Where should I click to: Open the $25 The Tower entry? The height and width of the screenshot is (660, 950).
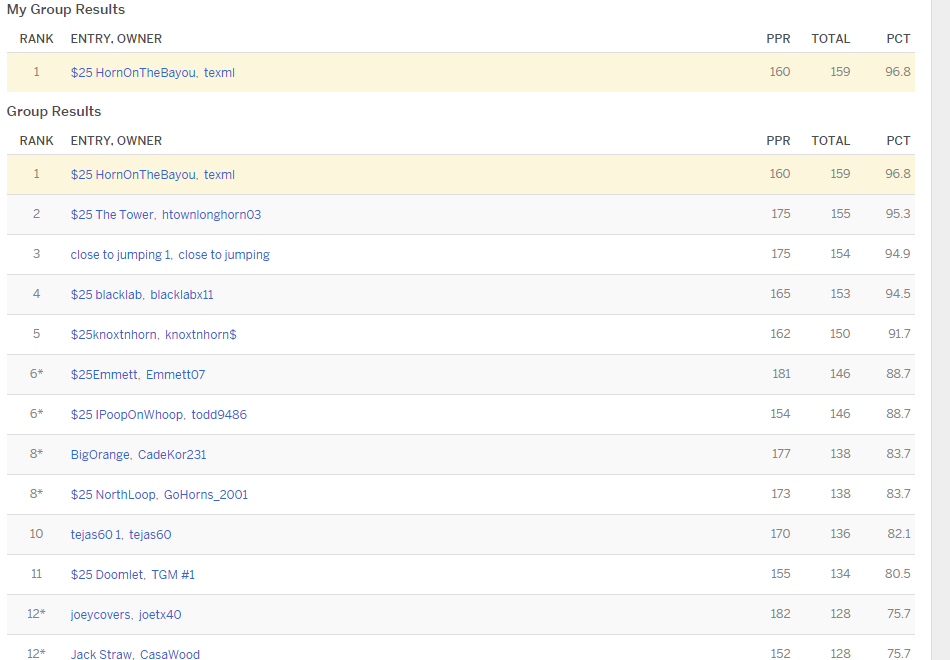112,215
